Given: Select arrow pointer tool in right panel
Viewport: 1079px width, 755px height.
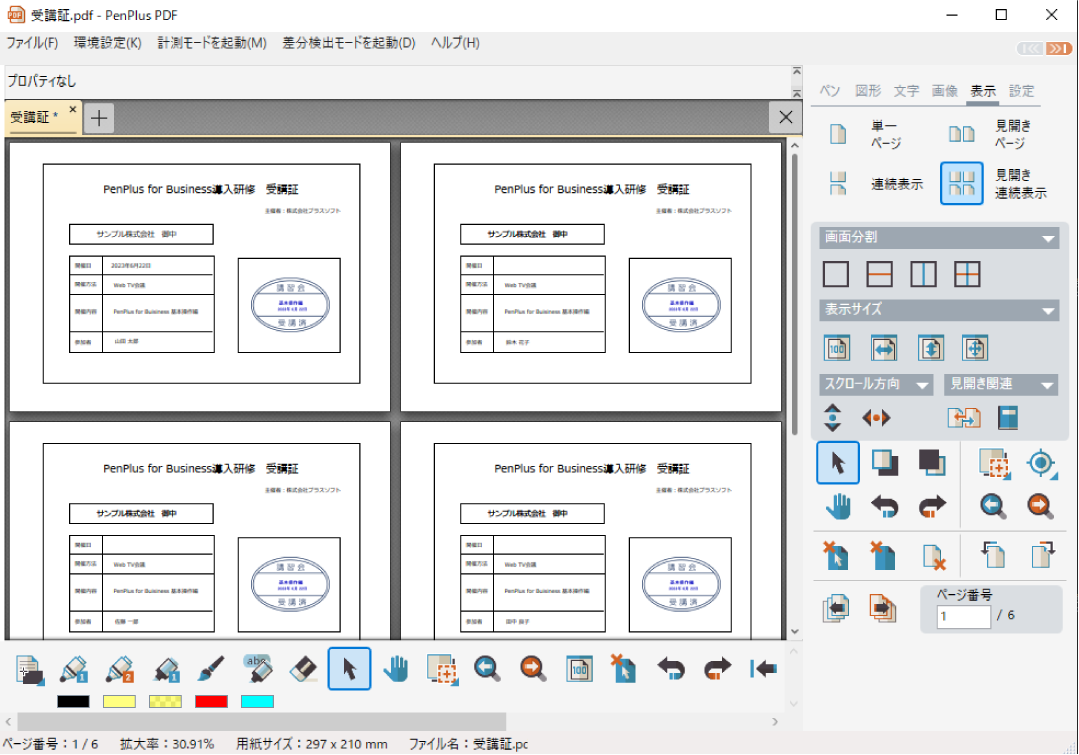Looking at the screenshot, I should tap(837, 462).
